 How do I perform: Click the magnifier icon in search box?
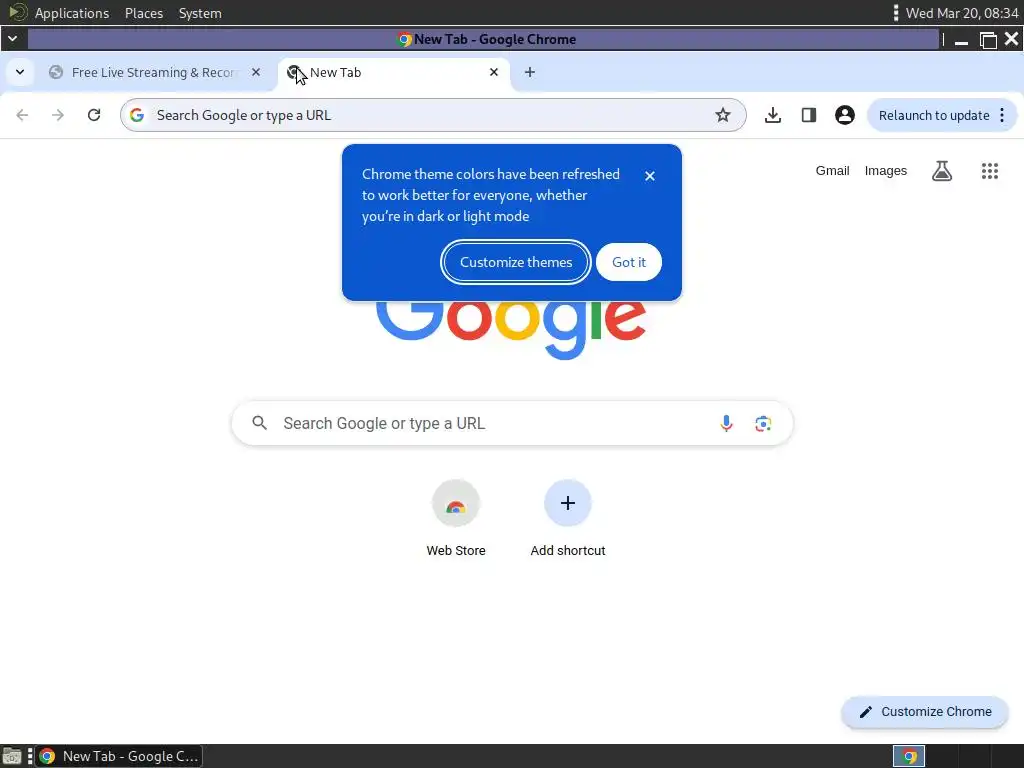259,423
